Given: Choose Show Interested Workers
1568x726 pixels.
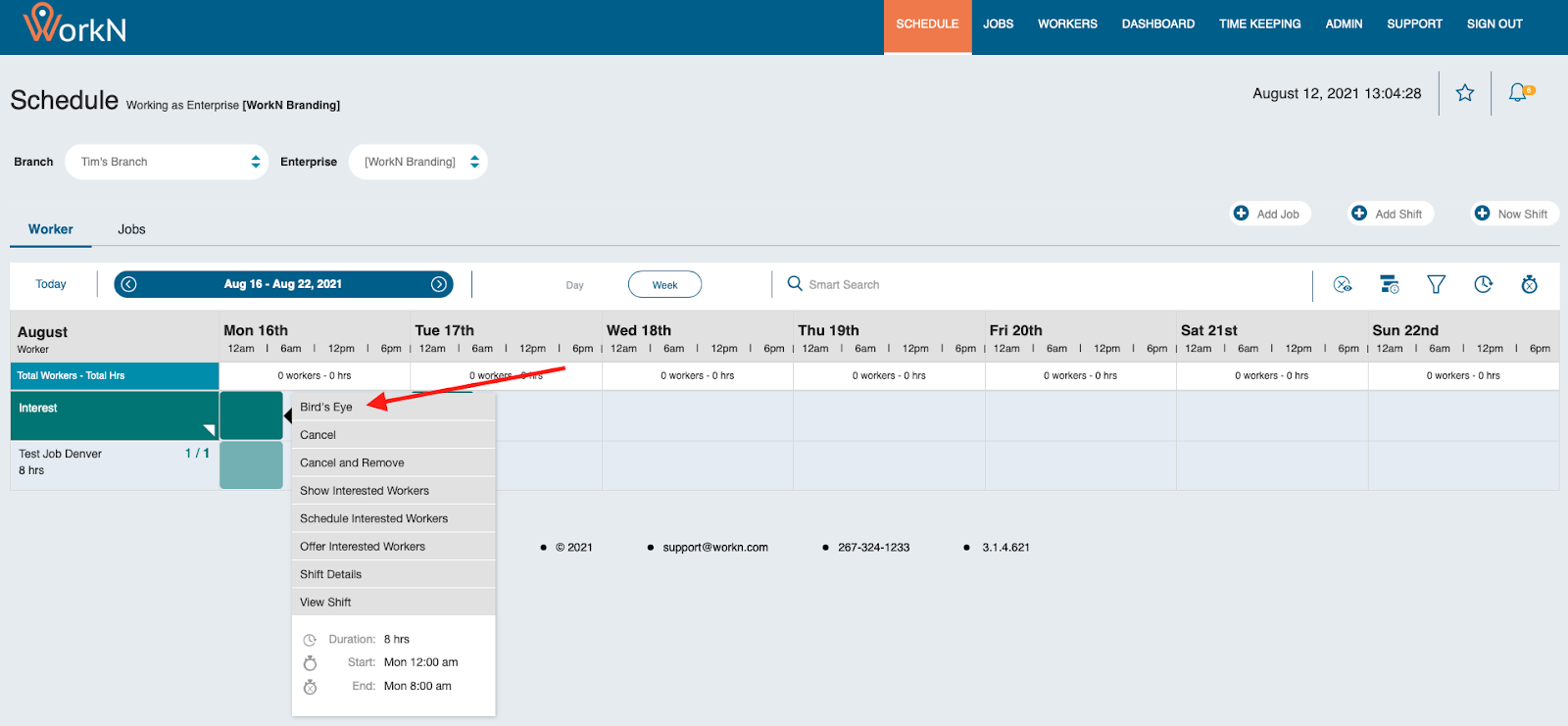Looking at the screenshot, I should [x=394, y=491].
